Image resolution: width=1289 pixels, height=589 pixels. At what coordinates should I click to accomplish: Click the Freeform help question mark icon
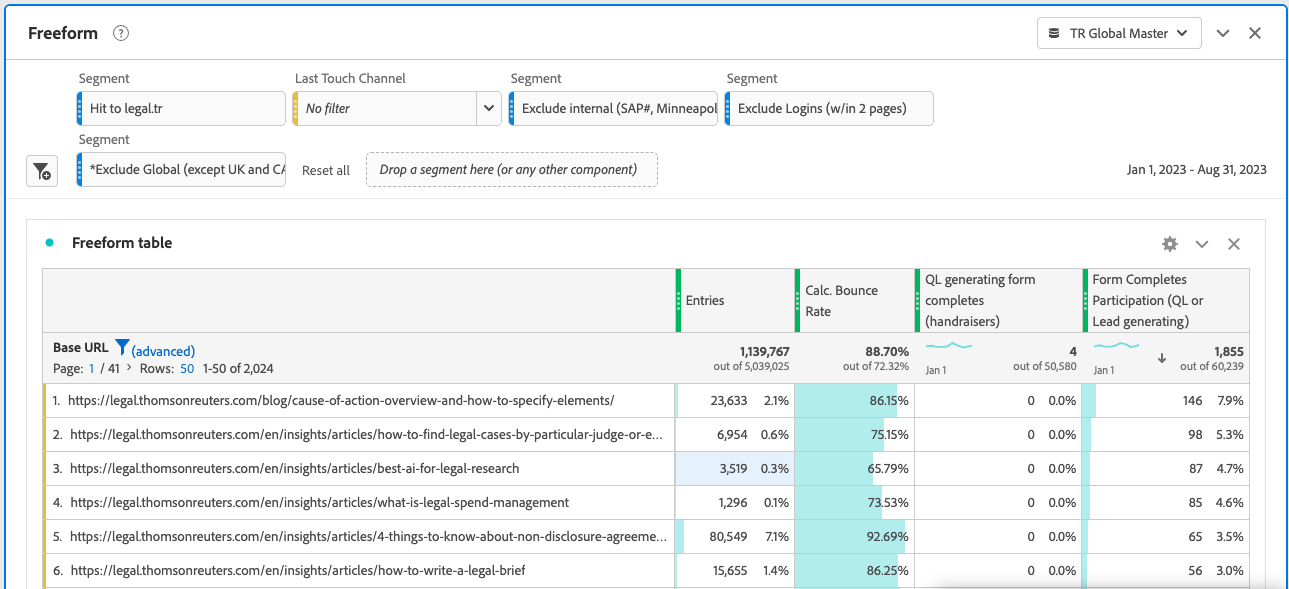pos(121,33)
